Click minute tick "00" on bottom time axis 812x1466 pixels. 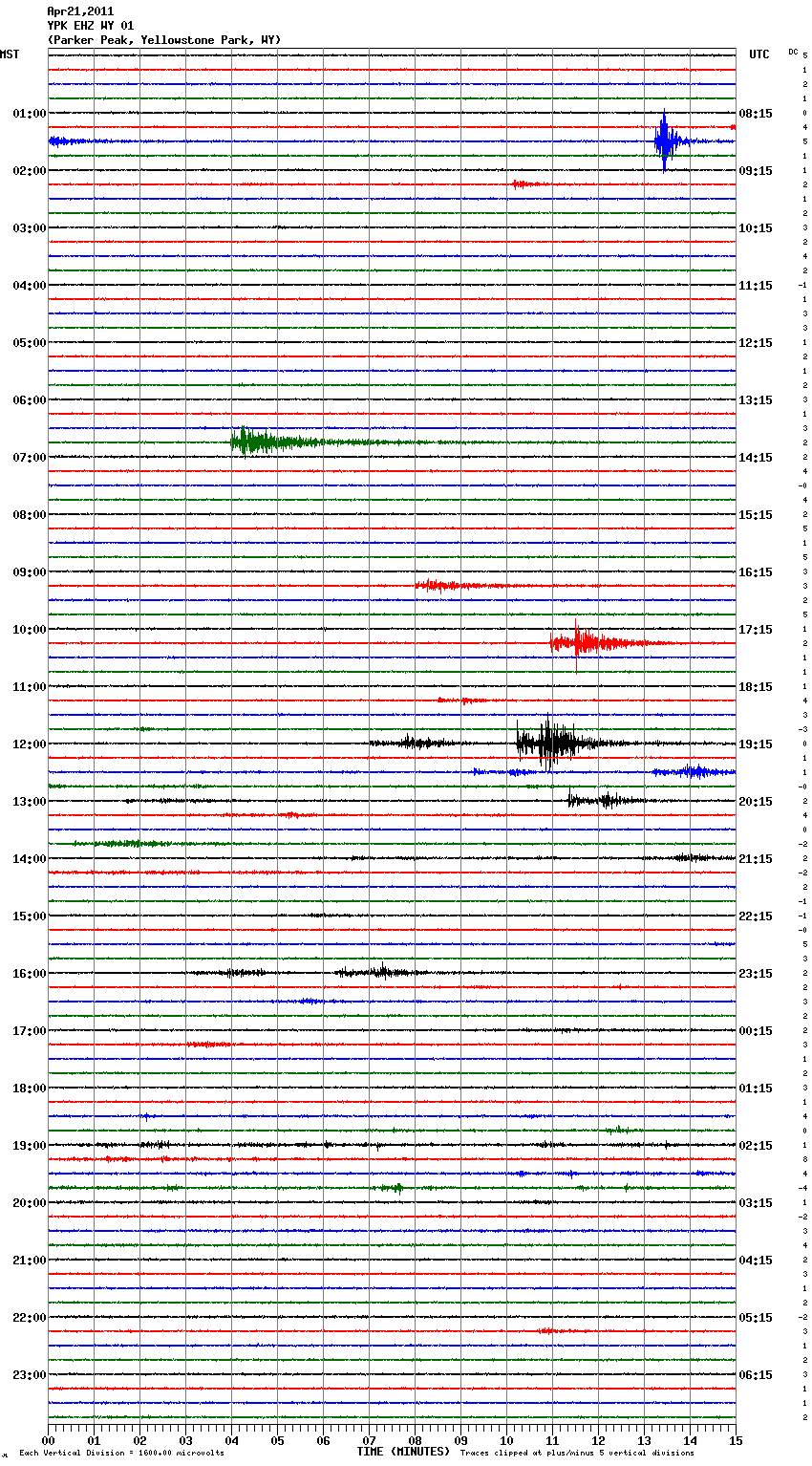tap(48, 1440)
